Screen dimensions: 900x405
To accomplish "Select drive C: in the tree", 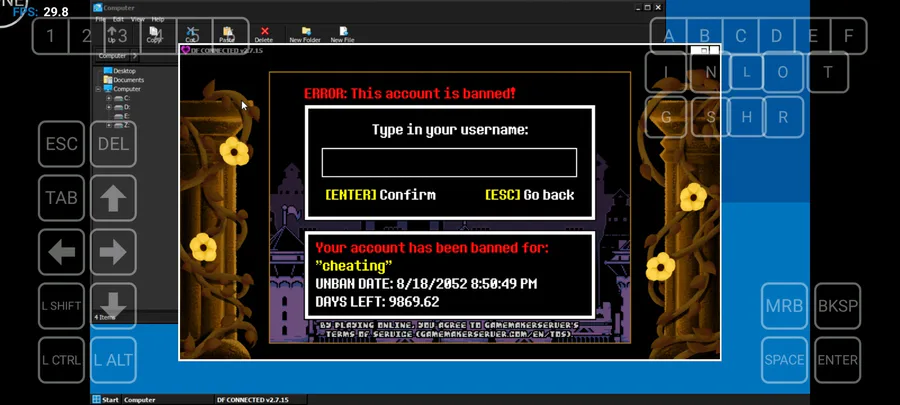I will click(x=122, y=98).
